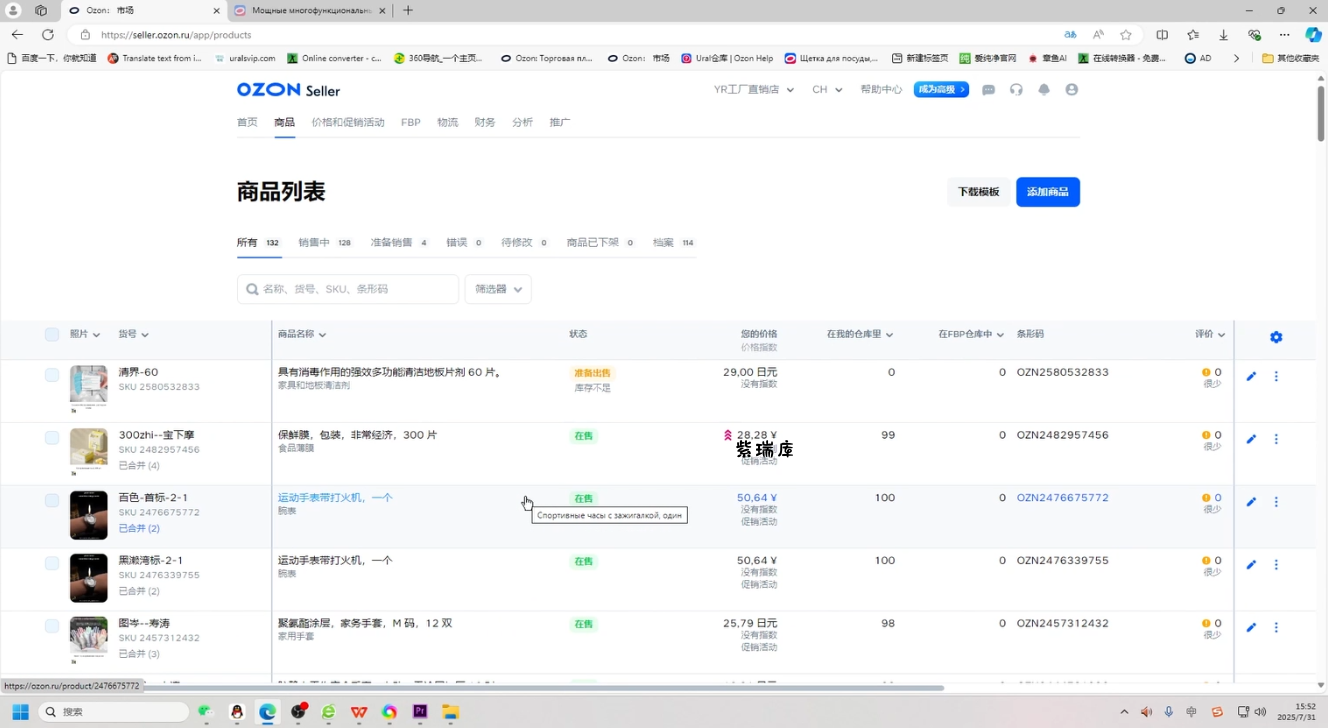This screenshot has width=1328, height=728.
Task: Click the edit pencil for 清界-60 row
Action: (1251, 377)
